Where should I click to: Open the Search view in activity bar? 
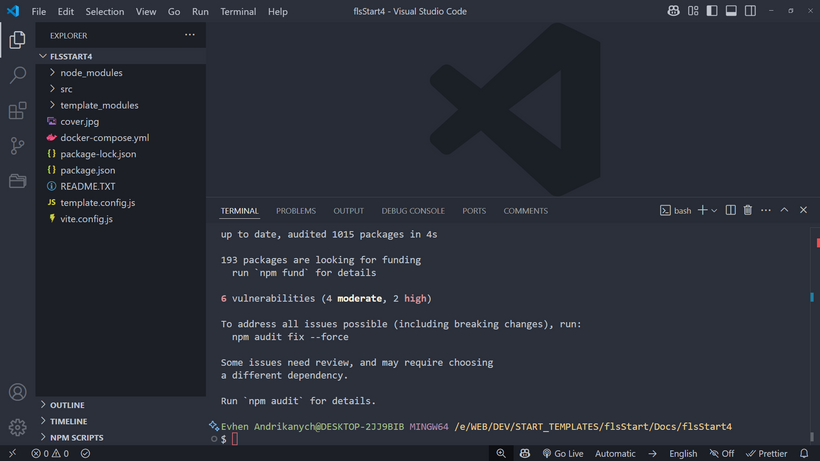(x=17, y=75)
